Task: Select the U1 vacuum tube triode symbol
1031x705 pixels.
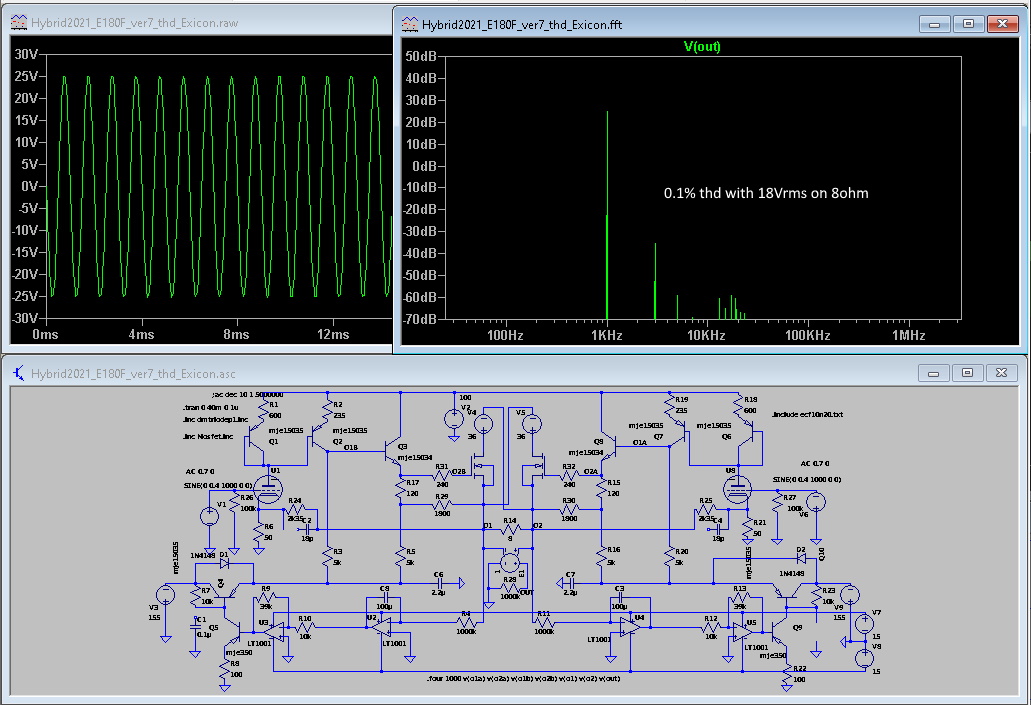Action: coord(268,487)
